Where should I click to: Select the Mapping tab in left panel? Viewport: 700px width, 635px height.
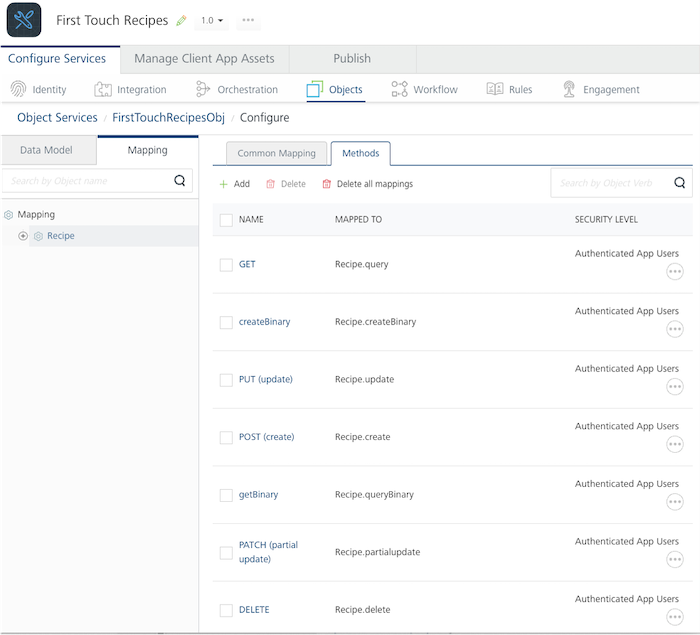(148, 150)
